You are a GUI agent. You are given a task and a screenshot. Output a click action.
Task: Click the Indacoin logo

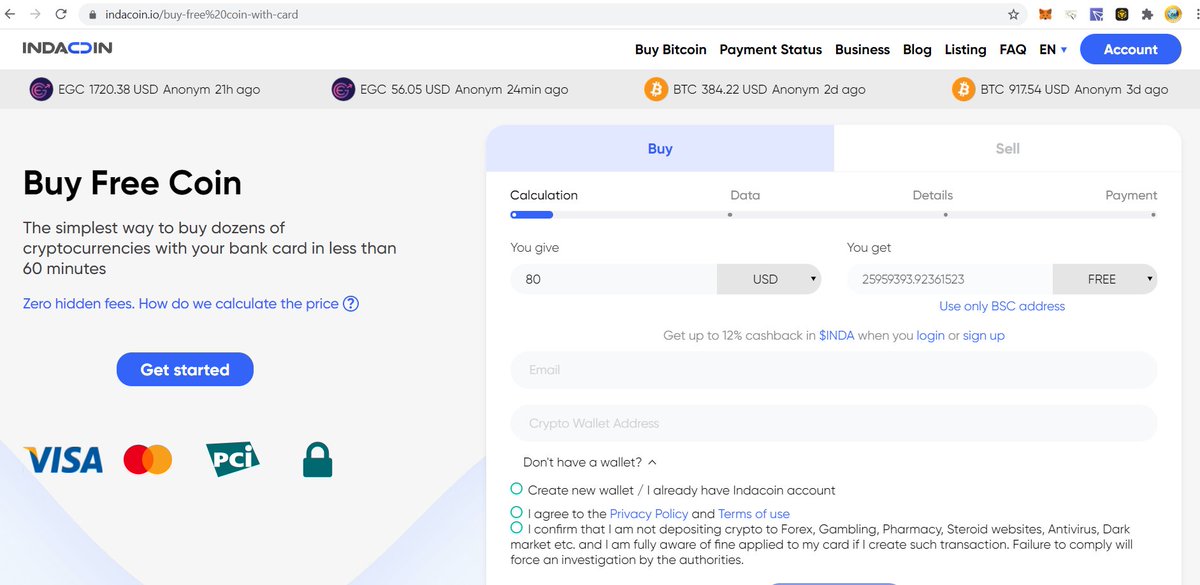pos(67,48)
